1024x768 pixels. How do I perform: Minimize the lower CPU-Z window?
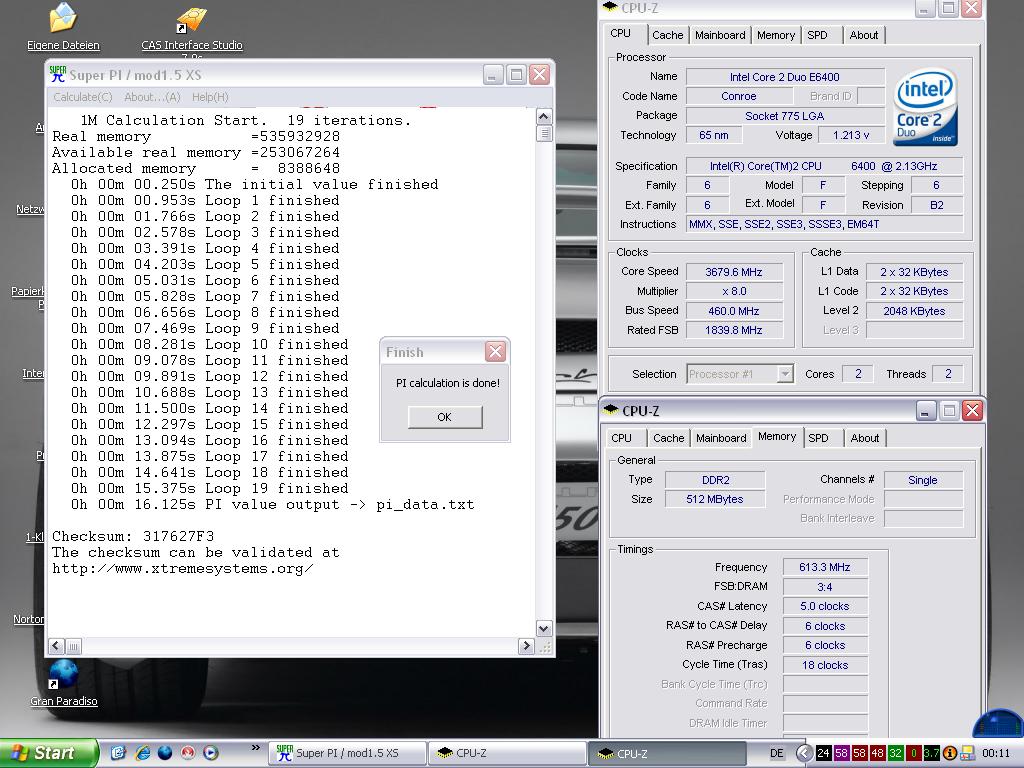[925, 410]
